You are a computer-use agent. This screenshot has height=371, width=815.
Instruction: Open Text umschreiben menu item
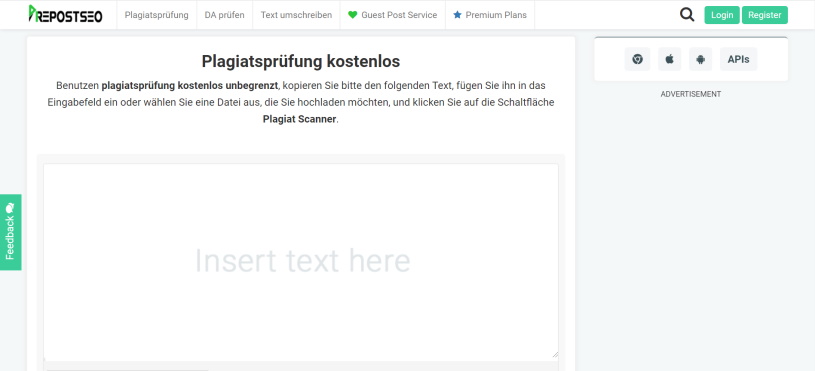[x=296, y=15]
